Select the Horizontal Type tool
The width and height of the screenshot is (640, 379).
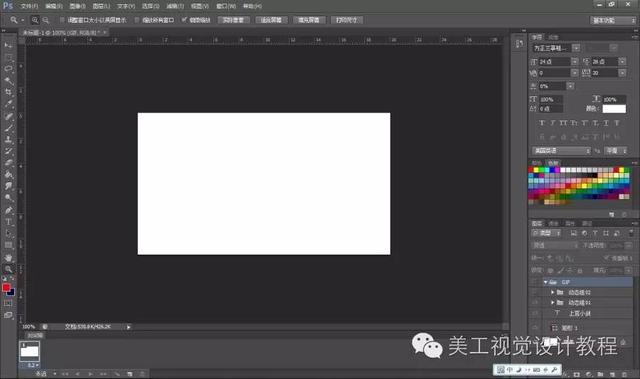(8, 222)
